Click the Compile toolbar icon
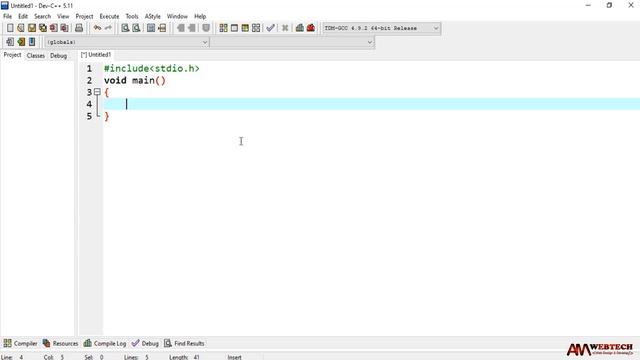The width and height of the screenshot is (640, 360). pyautogui.click(x=223, y=28)
